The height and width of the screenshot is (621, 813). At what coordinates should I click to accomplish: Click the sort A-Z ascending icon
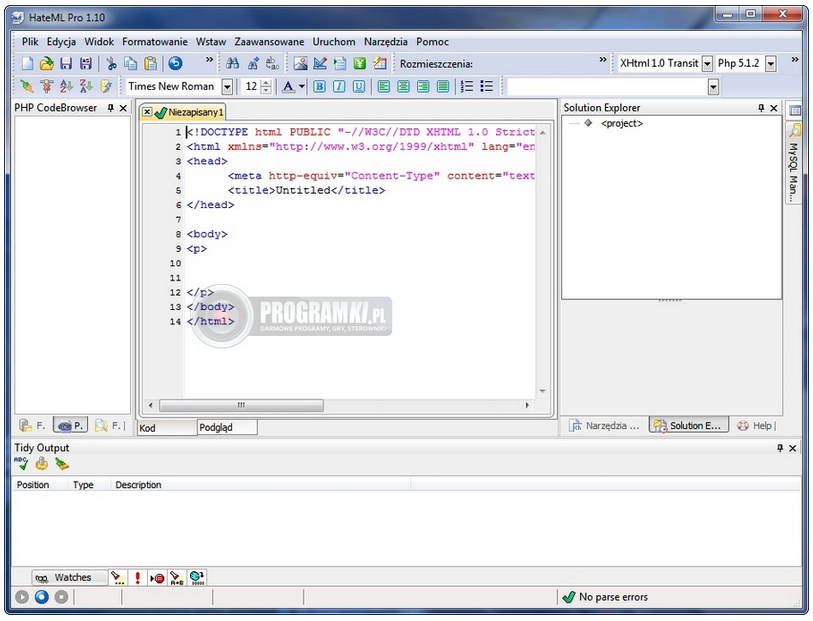[x=66, y=86]
